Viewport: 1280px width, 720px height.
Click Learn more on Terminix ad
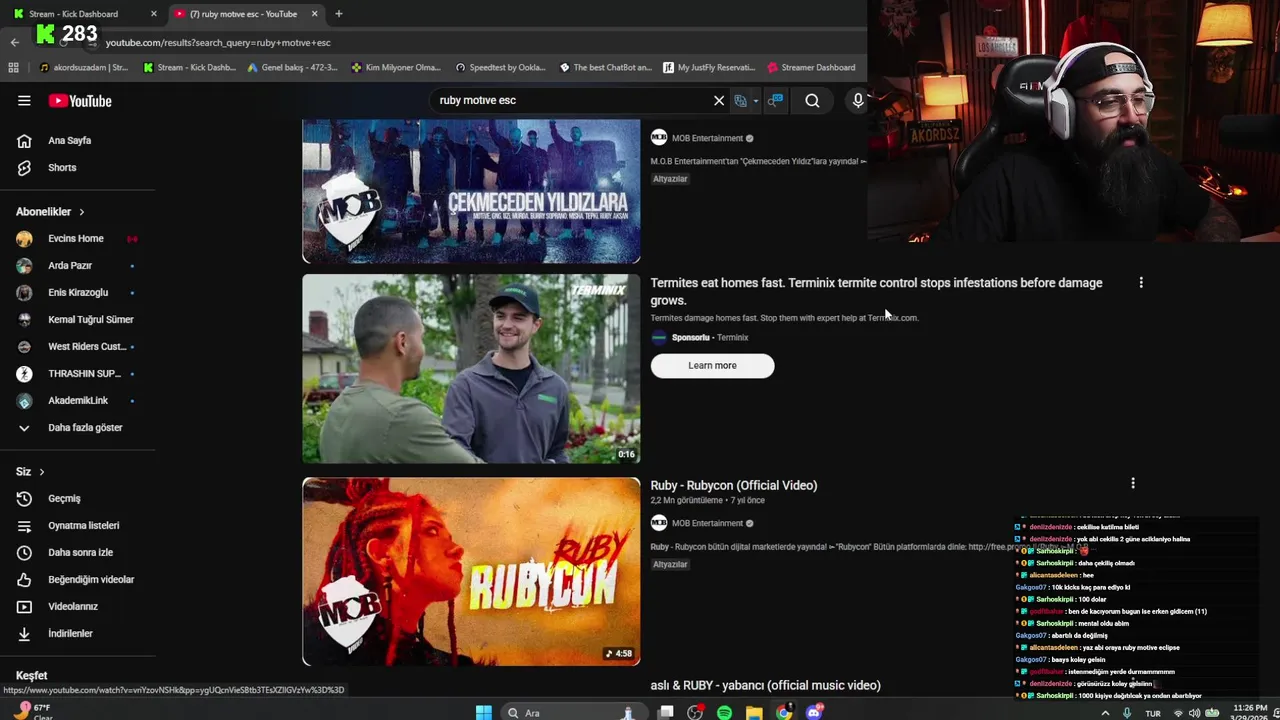tap(712, 366)
